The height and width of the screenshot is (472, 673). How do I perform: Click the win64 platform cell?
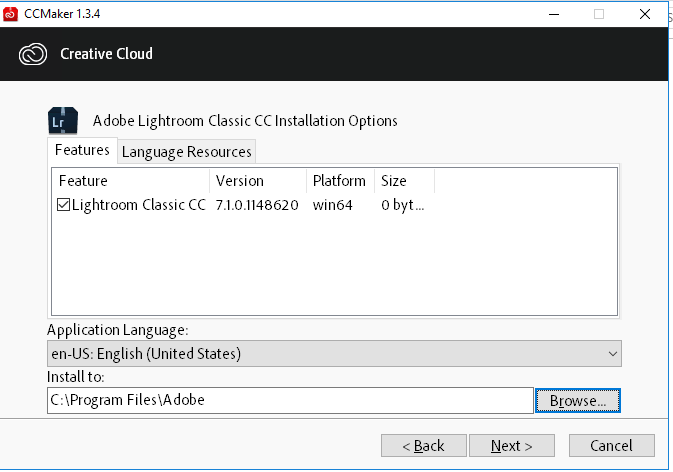point(333,205)
